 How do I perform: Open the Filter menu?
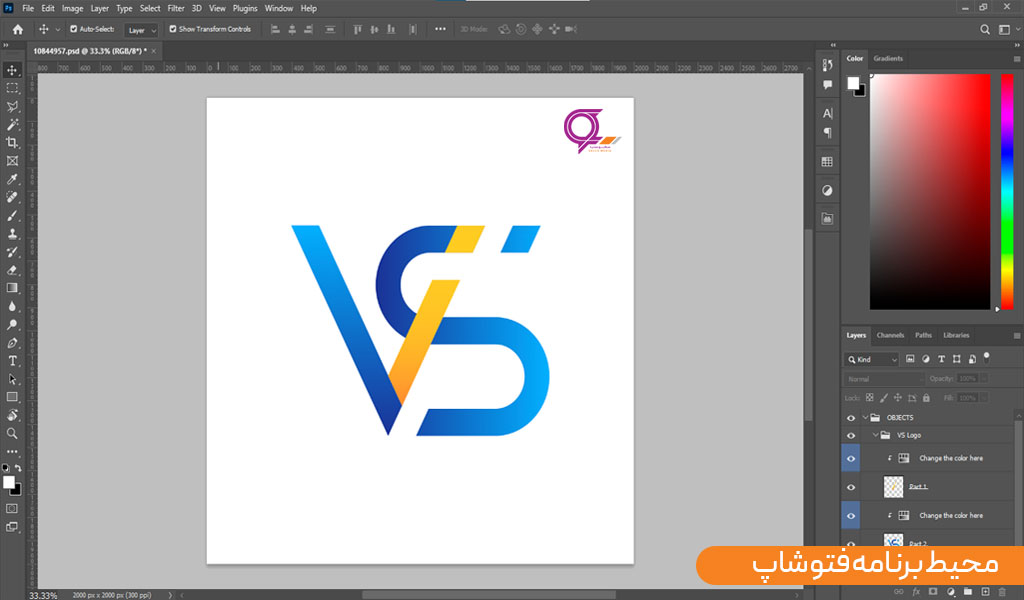pyautogui.click(x=176, y=8)
